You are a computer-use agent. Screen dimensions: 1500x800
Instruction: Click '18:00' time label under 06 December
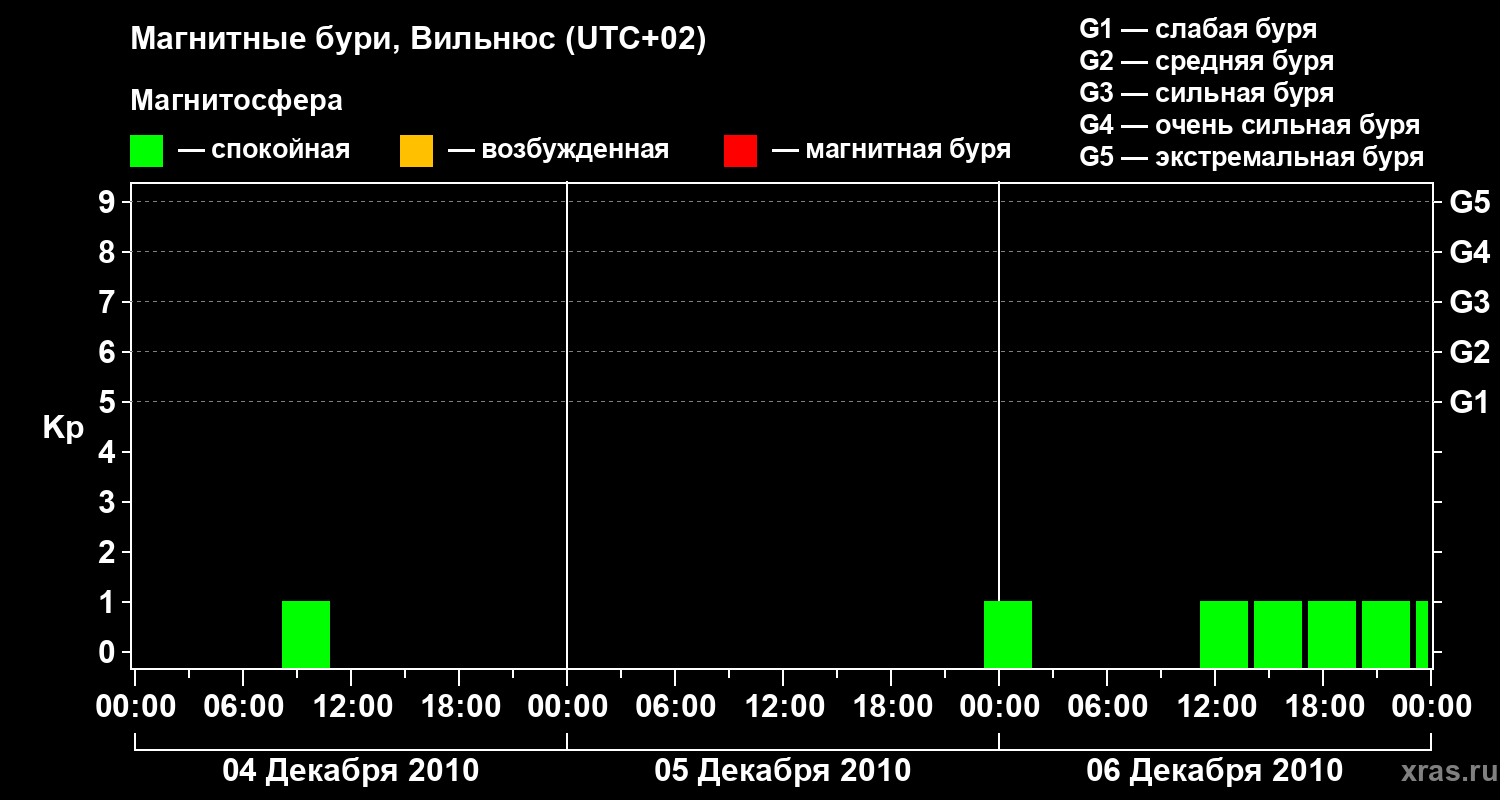1323,707
